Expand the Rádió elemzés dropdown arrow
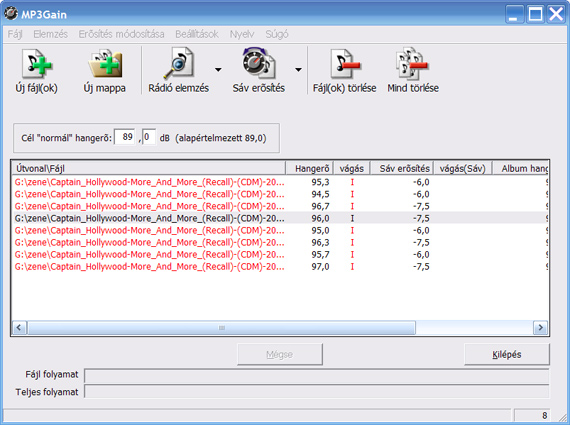Viewport: 570px width, 425px height. (218, 69)
